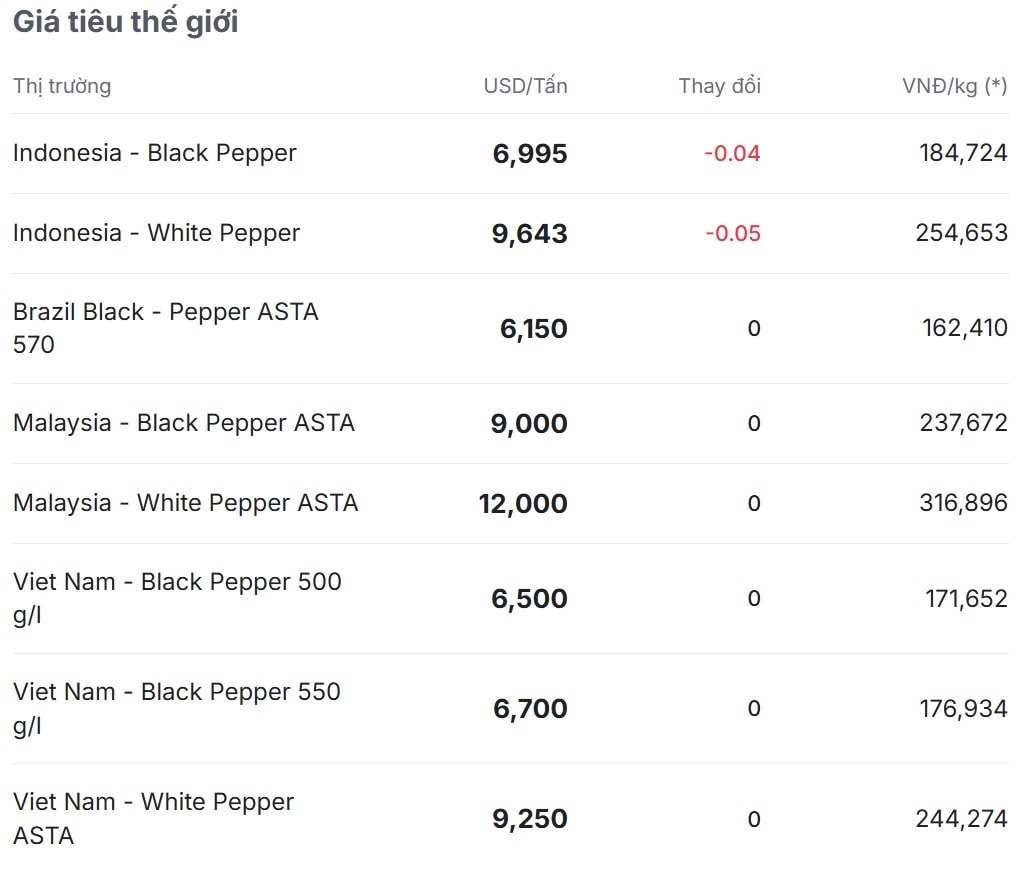1020x871 pixels.
Task: Select the "USD/Tấn" column header
Action: pyautogui.click(x=525, y=86)
